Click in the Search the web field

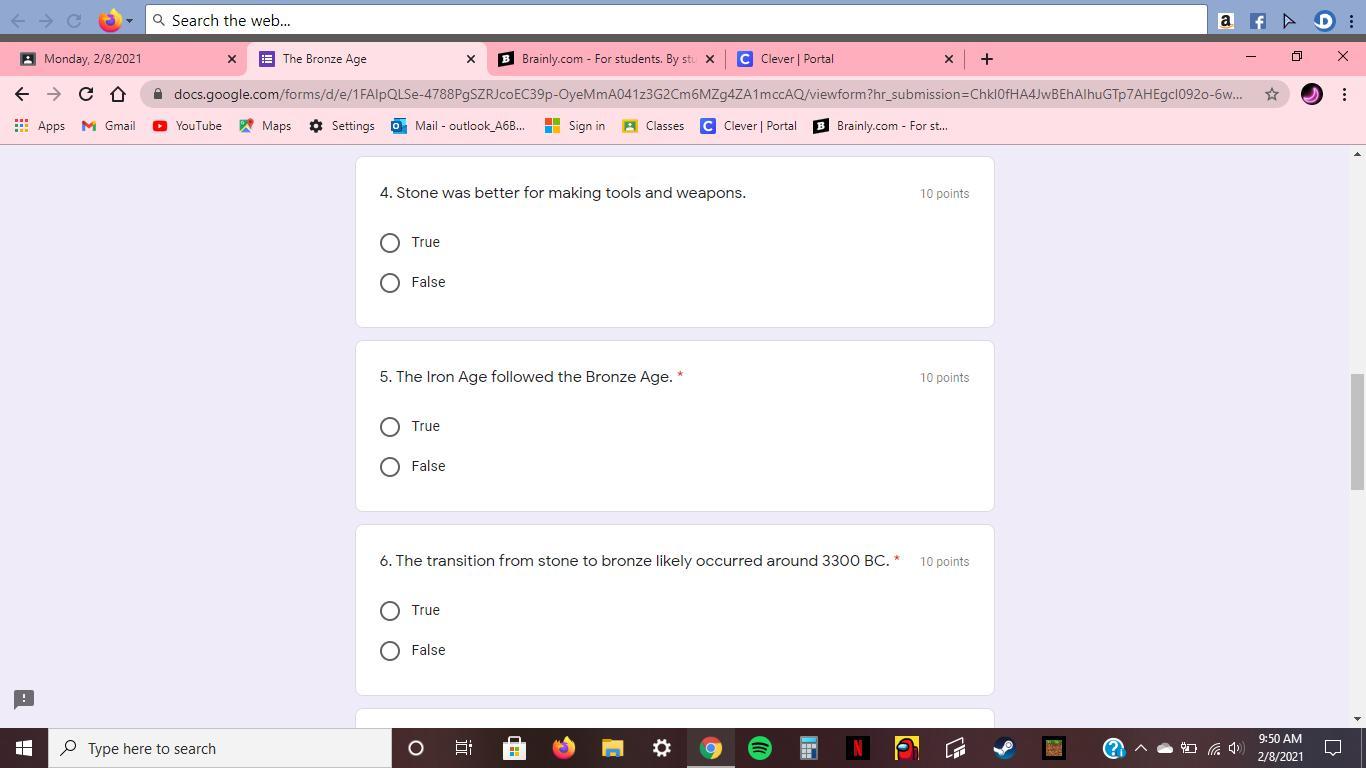(x=676, y=20)
